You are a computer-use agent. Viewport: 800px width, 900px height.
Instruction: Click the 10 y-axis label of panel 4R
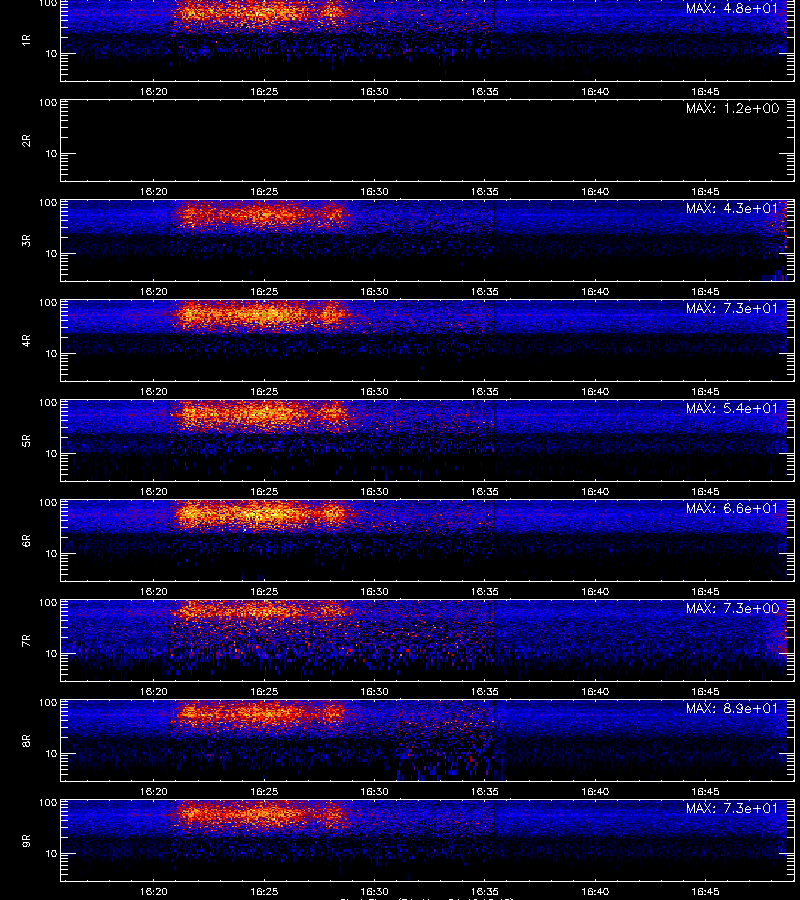51,354
